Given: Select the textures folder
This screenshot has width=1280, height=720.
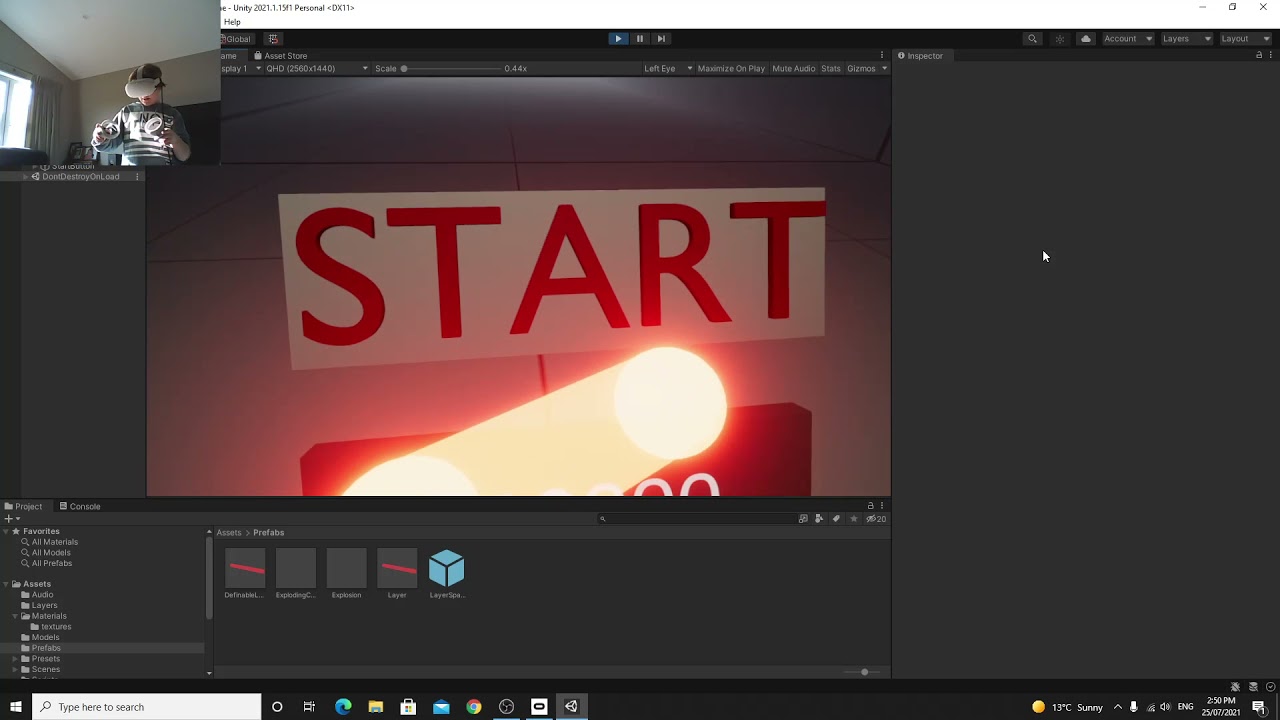Looking at the screenshot, I should pos(56,627).
